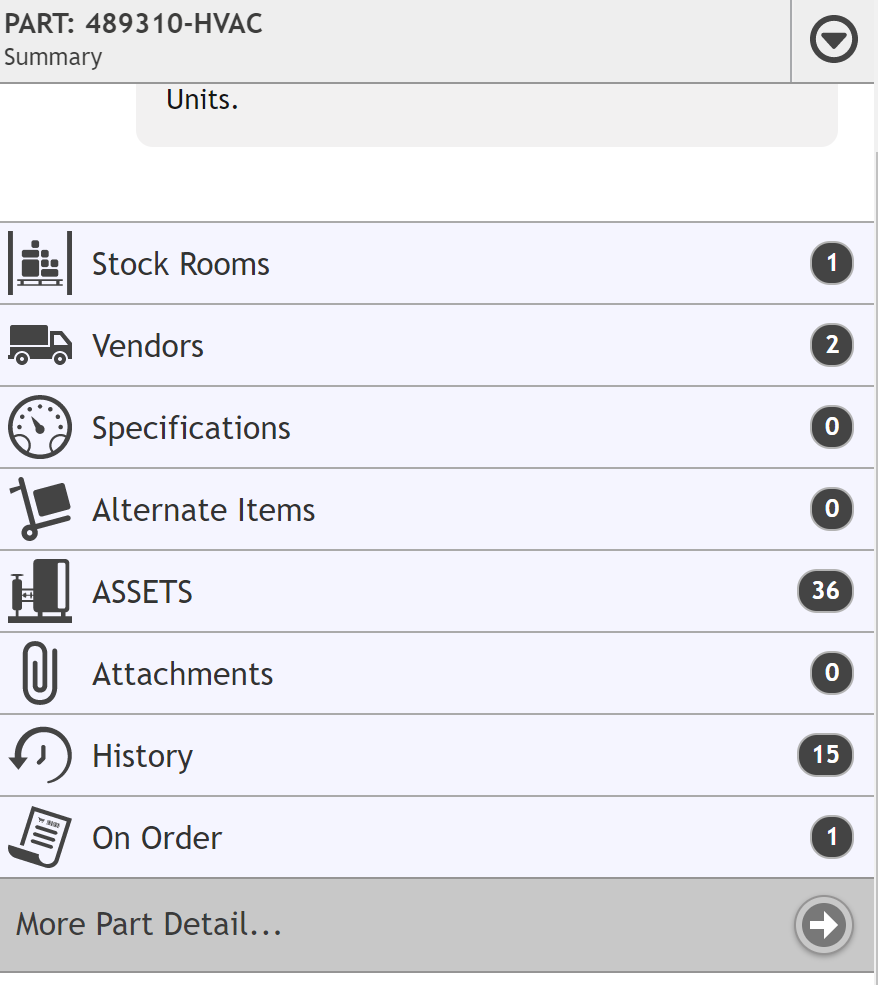Open the Specifications label text
The height and width of the screenshot is (985, 878).
click(x=191, y=429)
